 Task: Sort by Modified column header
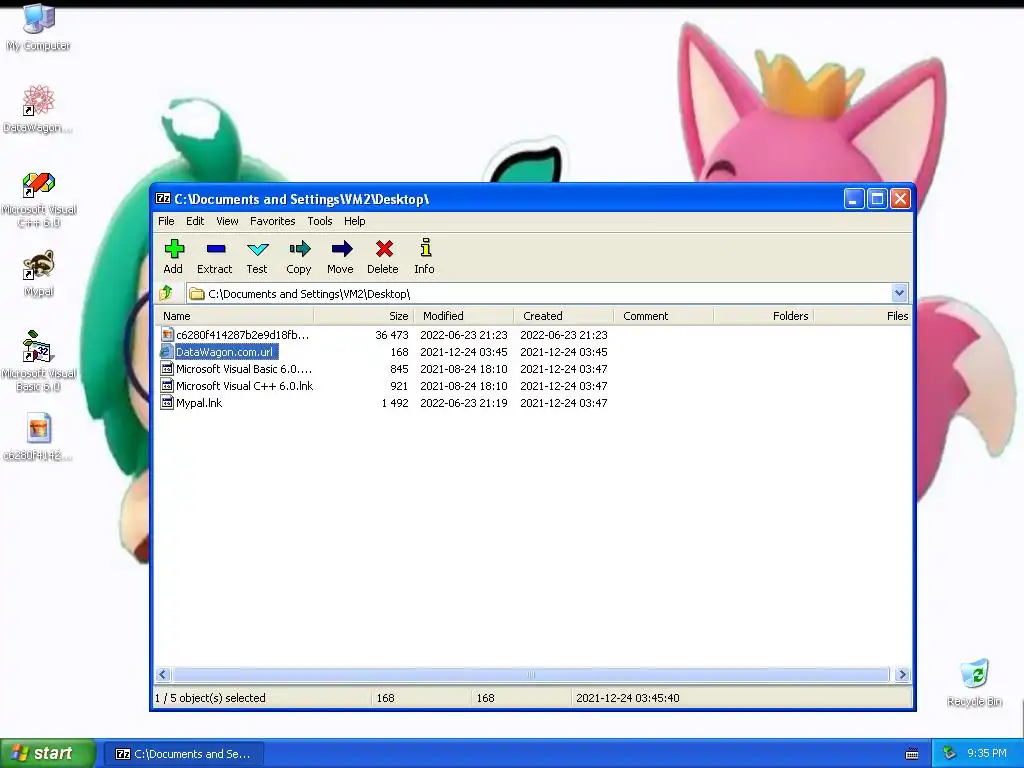tap(464, 315)
